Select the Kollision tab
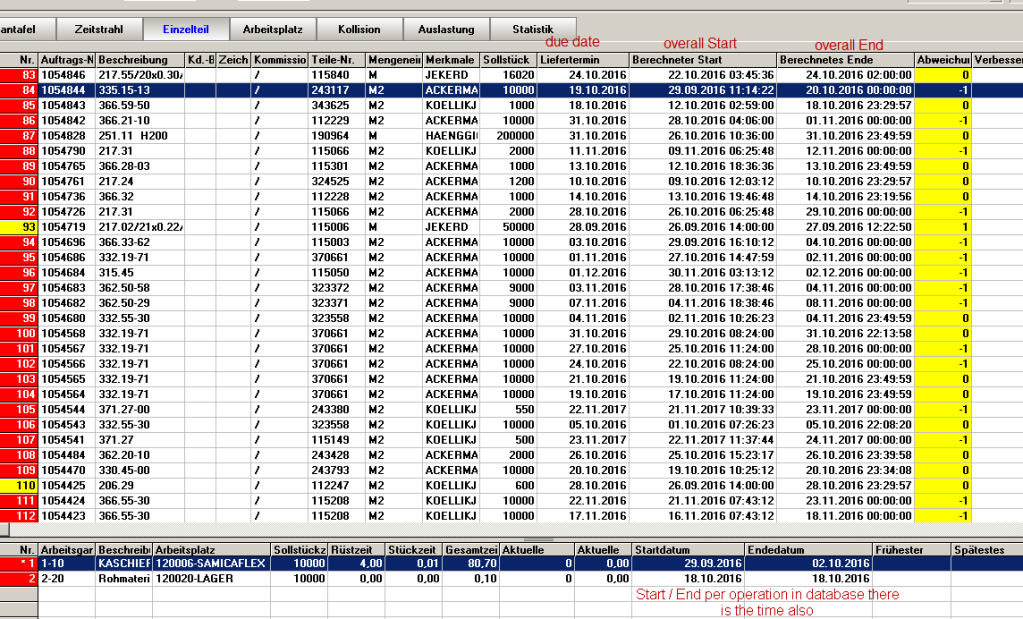 pyautogui.click(x=358, y=29)
